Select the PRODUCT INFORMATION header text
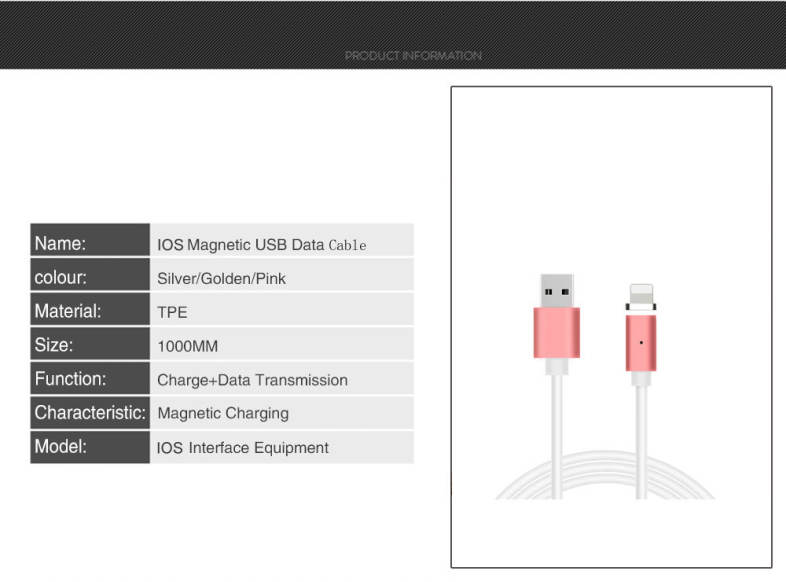786x582 pixels. click(413, 56)
